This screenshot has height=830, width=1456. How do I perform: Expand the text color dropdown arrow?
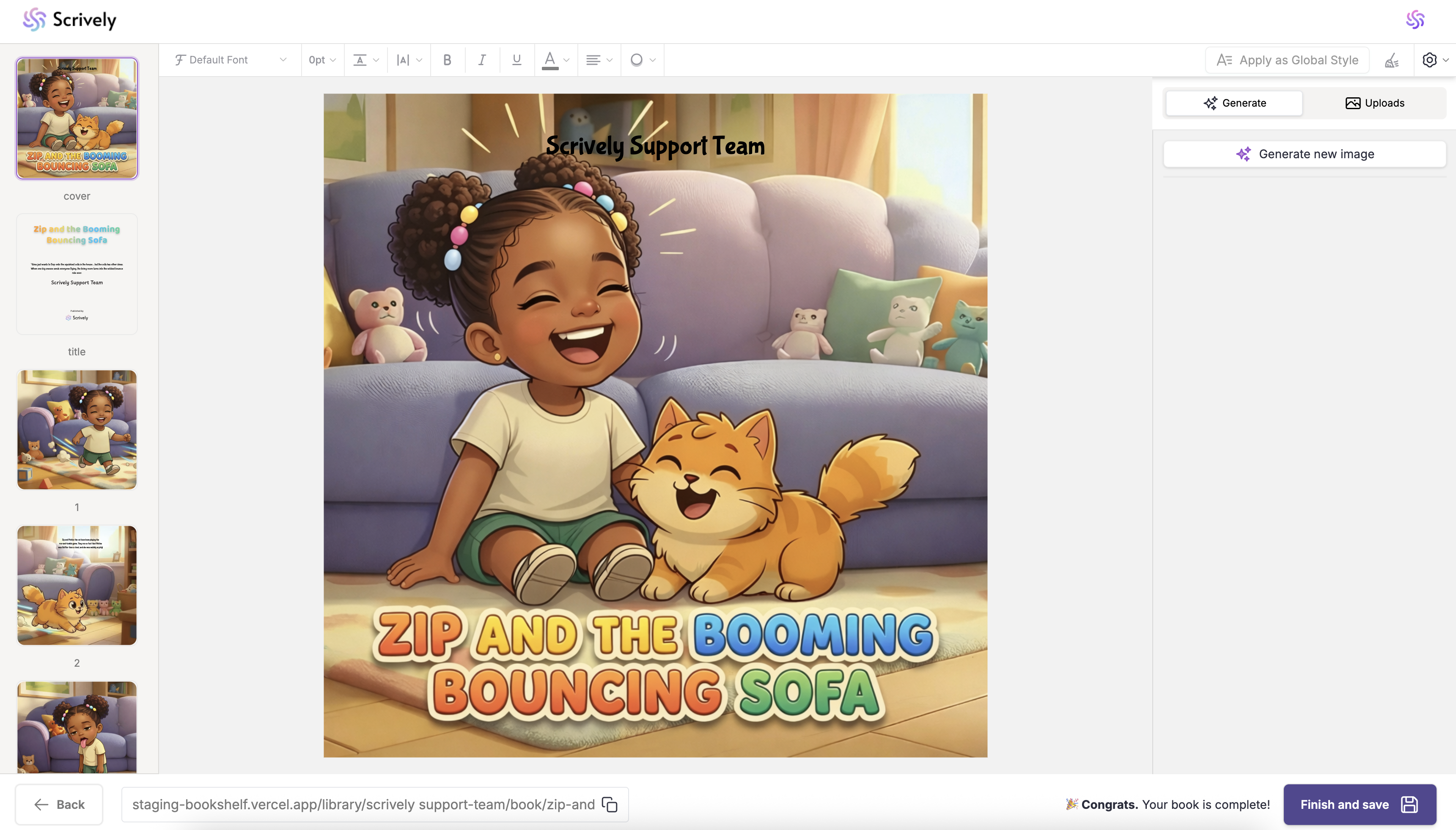pos(566,60)
